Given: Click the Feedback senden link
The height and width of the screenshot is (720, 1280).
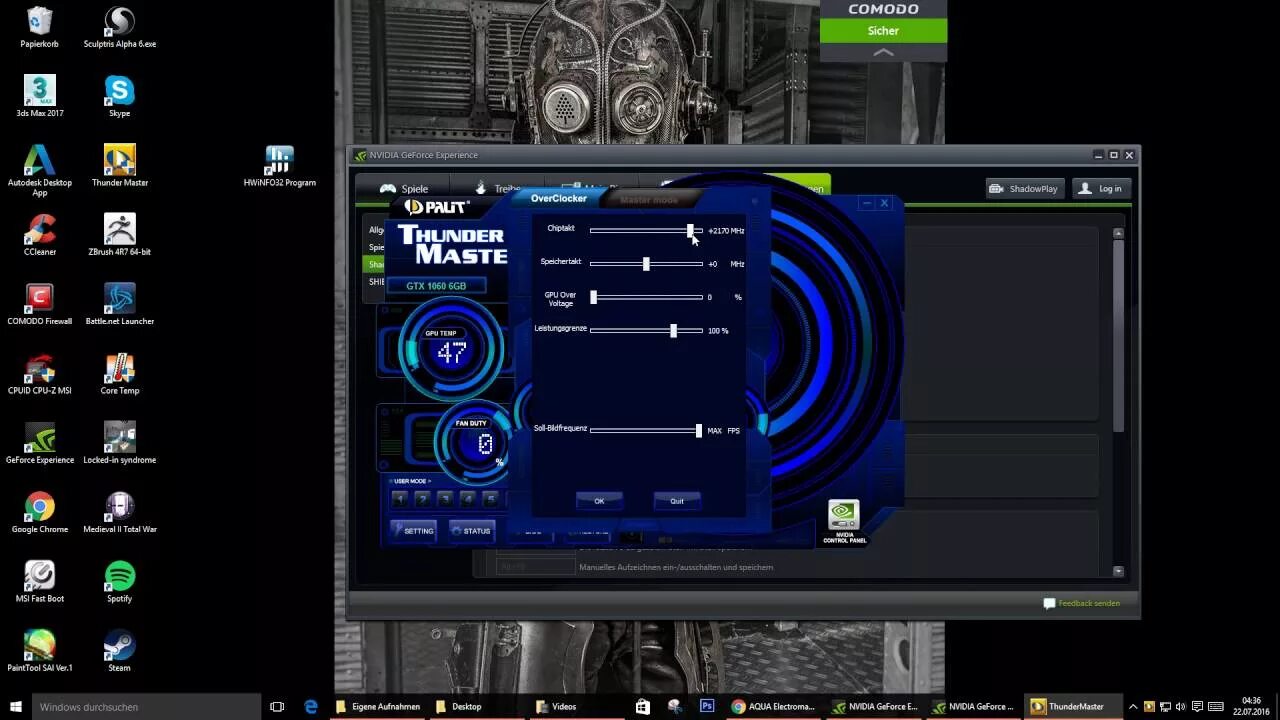Looking at the screenshot, I should pos(1082,603).
